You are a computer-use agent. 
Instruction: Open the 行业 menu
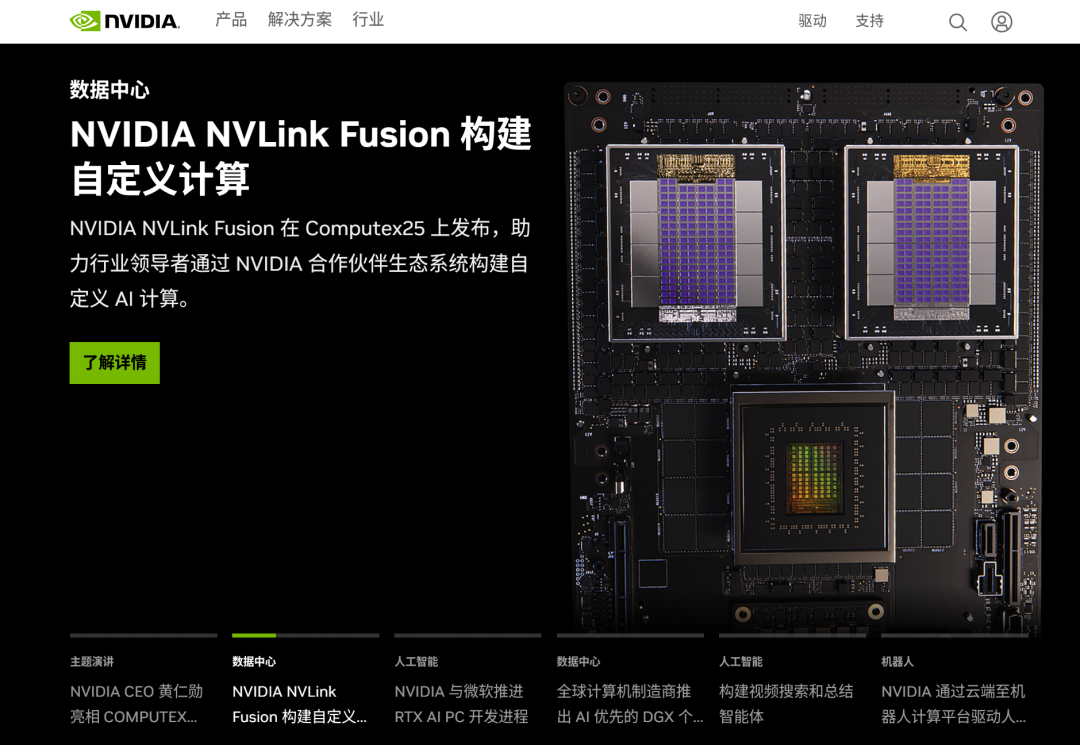368,20
